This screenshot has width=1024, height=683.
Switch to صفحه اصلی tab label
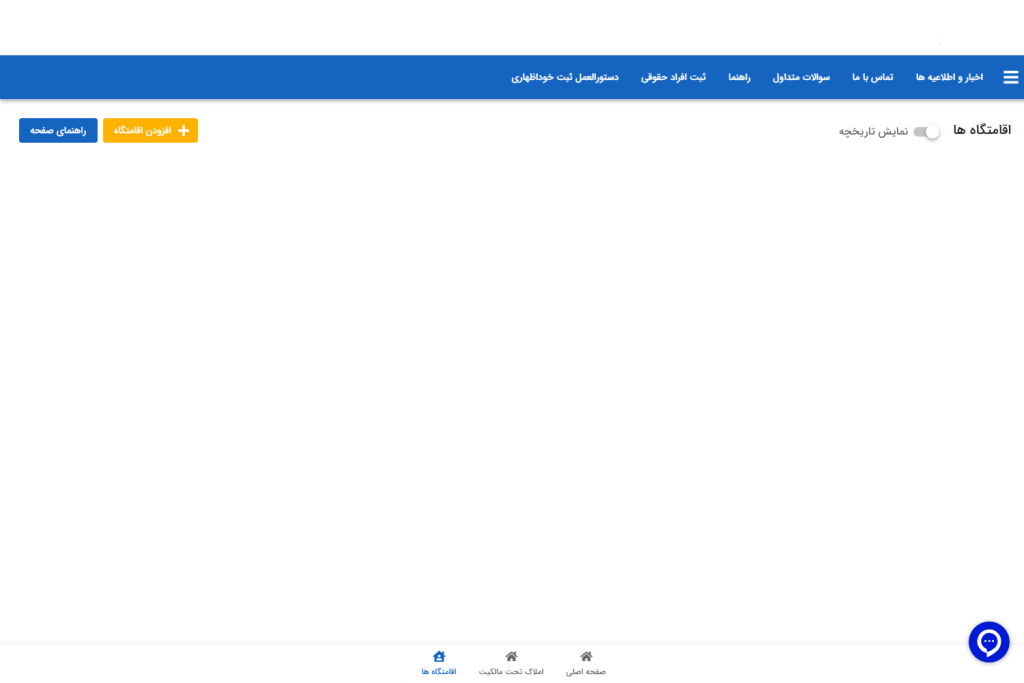(x=586, y=672)
